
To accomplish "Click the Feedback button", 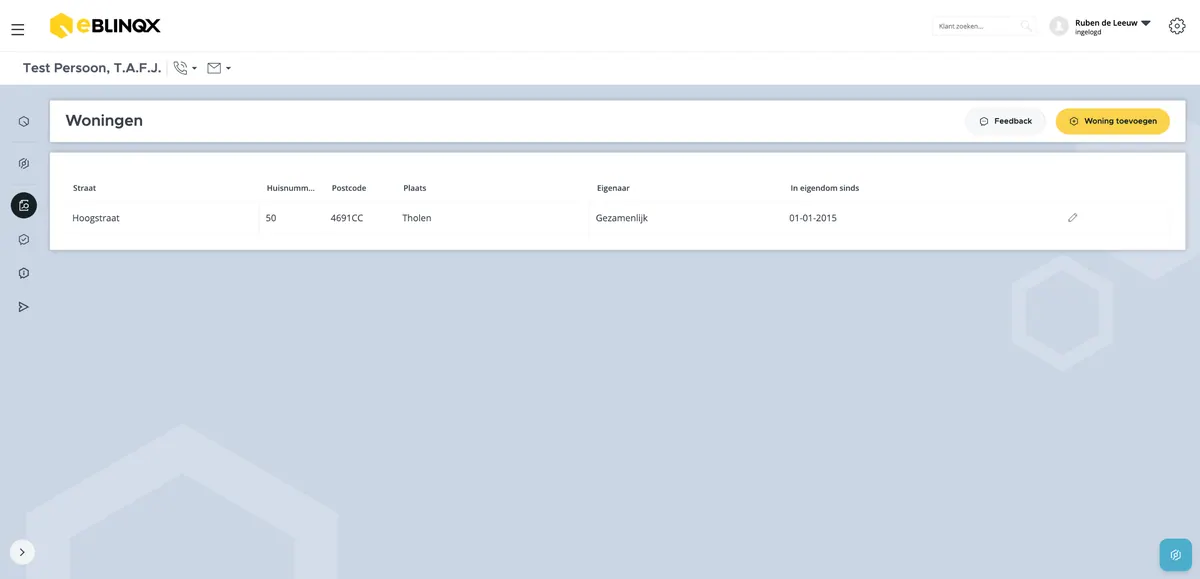I will [x=1005, y=121].
